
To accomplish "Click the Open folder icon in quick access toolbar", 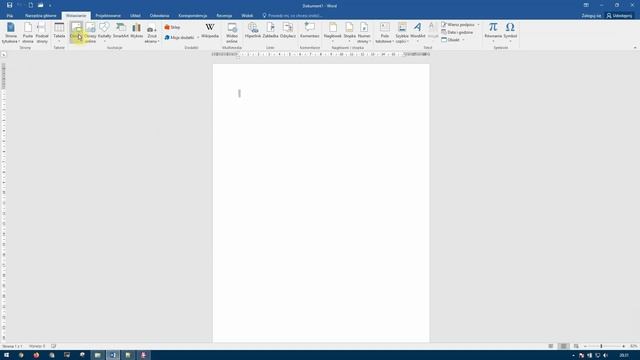I will 40,5.
